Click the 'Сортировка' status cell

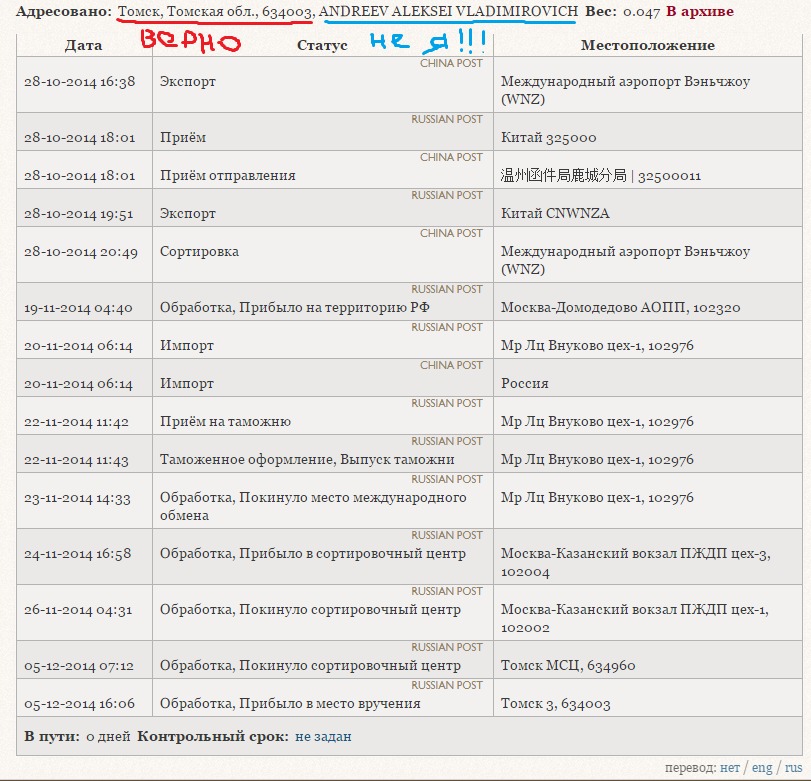[x=199, y=252]
